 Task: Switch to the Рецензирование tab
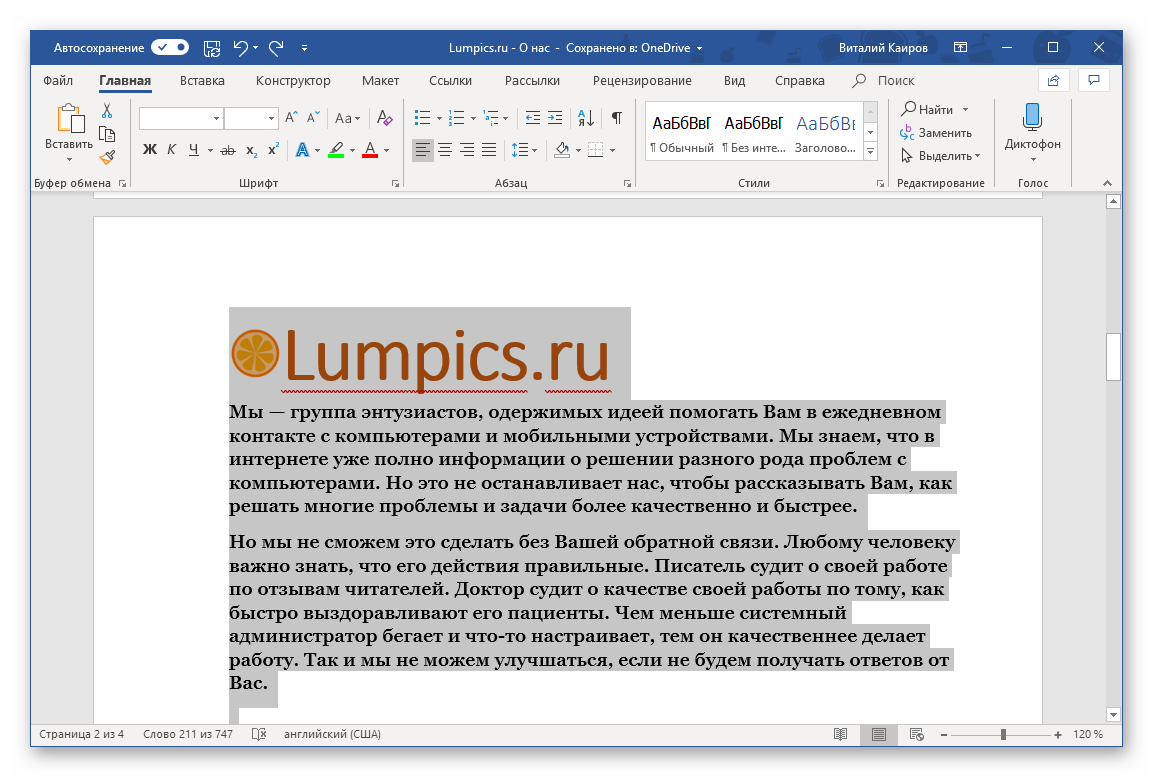coord(641,81)
